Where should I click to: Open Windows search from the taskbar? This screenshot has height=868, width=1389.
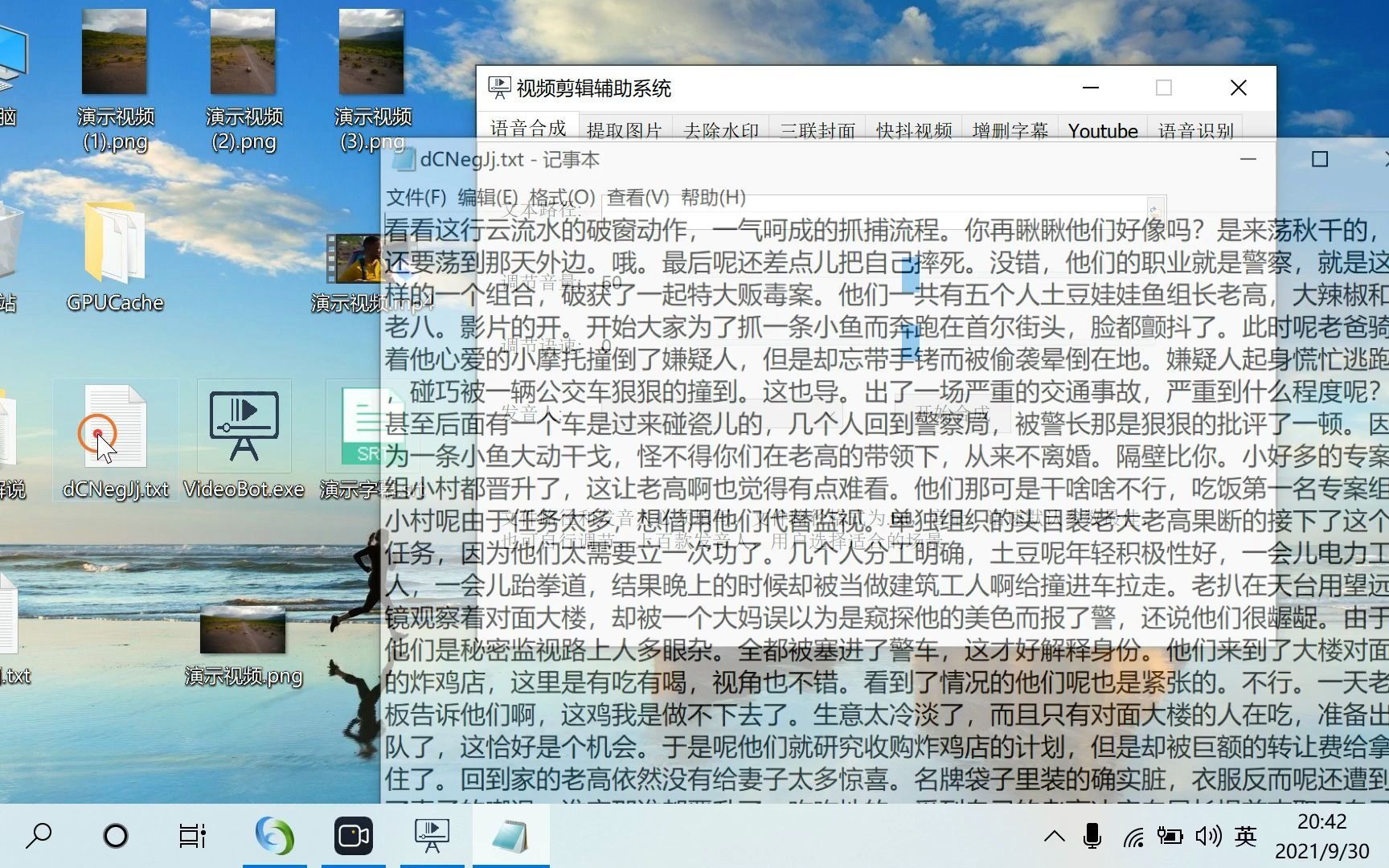tap(39, 836)
